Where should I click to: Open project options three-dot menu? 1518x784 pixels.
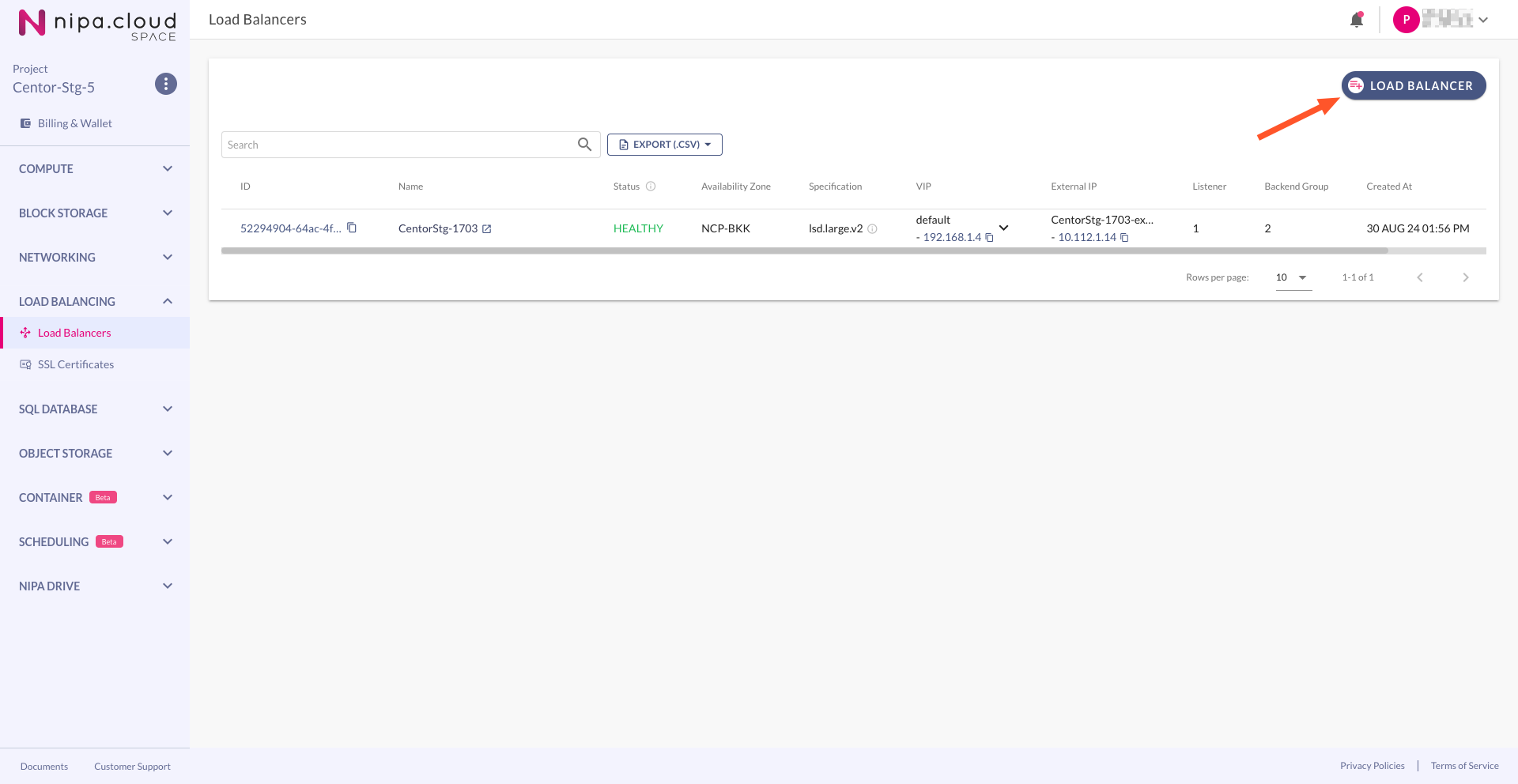(x=166, y=84)
